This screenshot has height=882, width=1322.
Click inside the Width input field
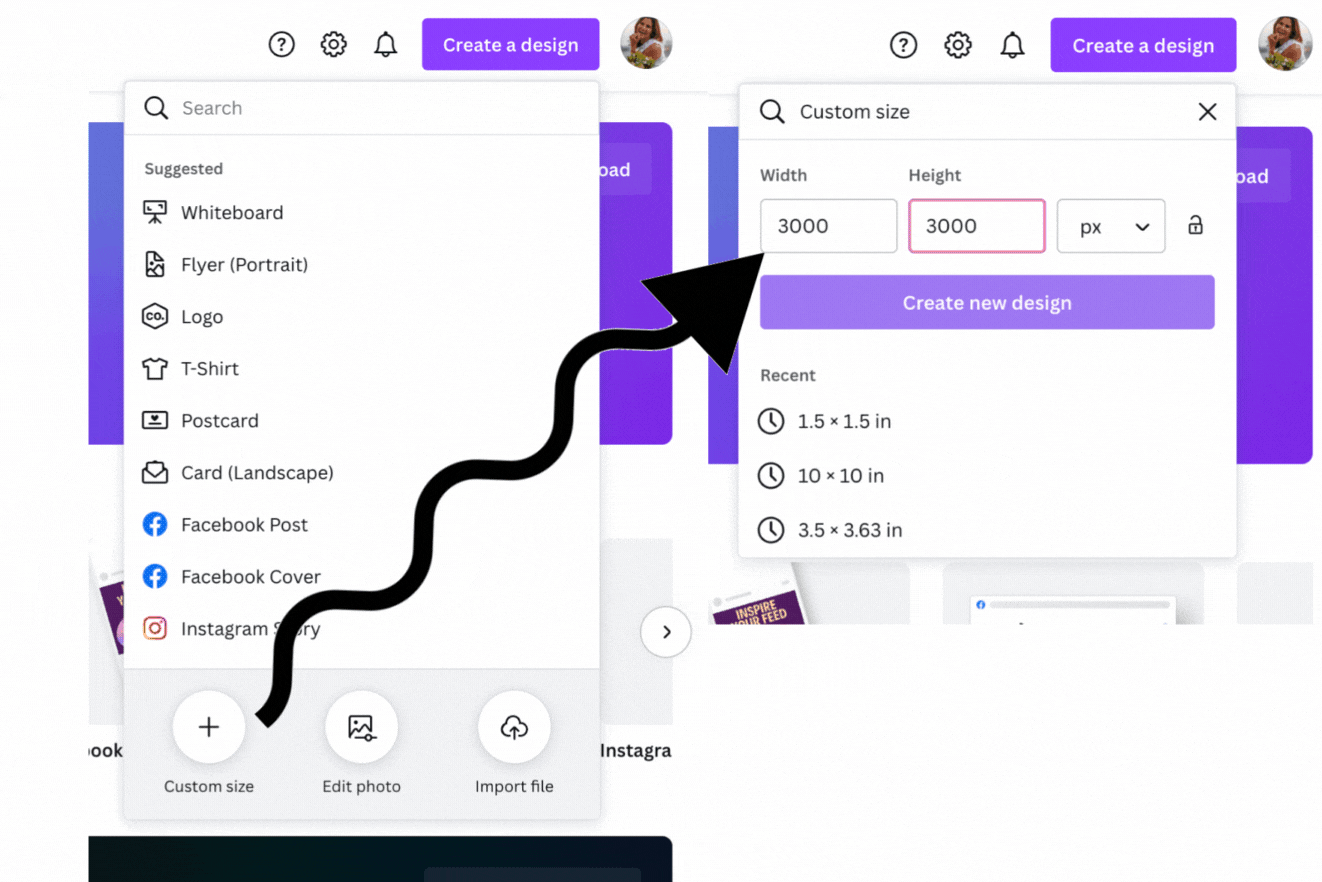click(828, 226)
